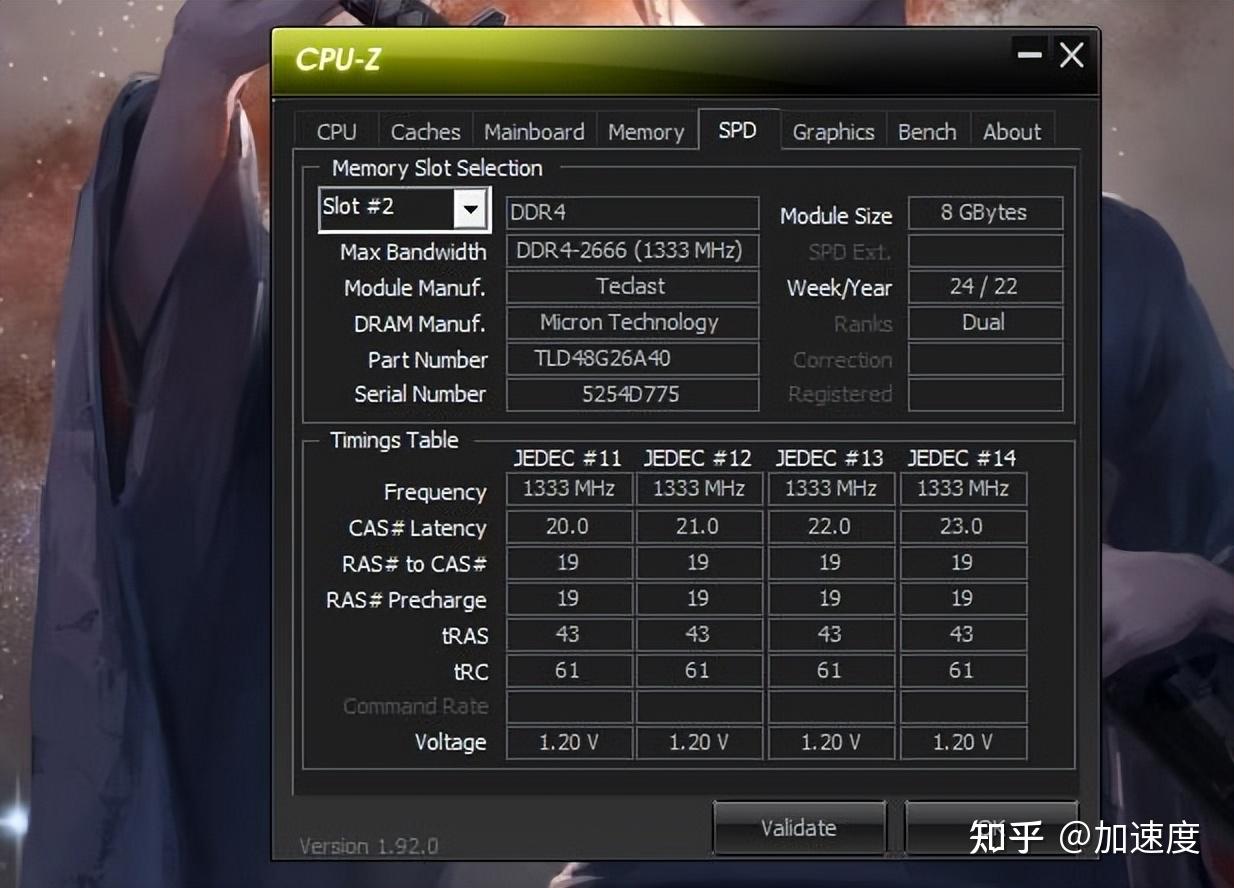Expand the Slot #2 dropdown arrow

tap(470, 210)
